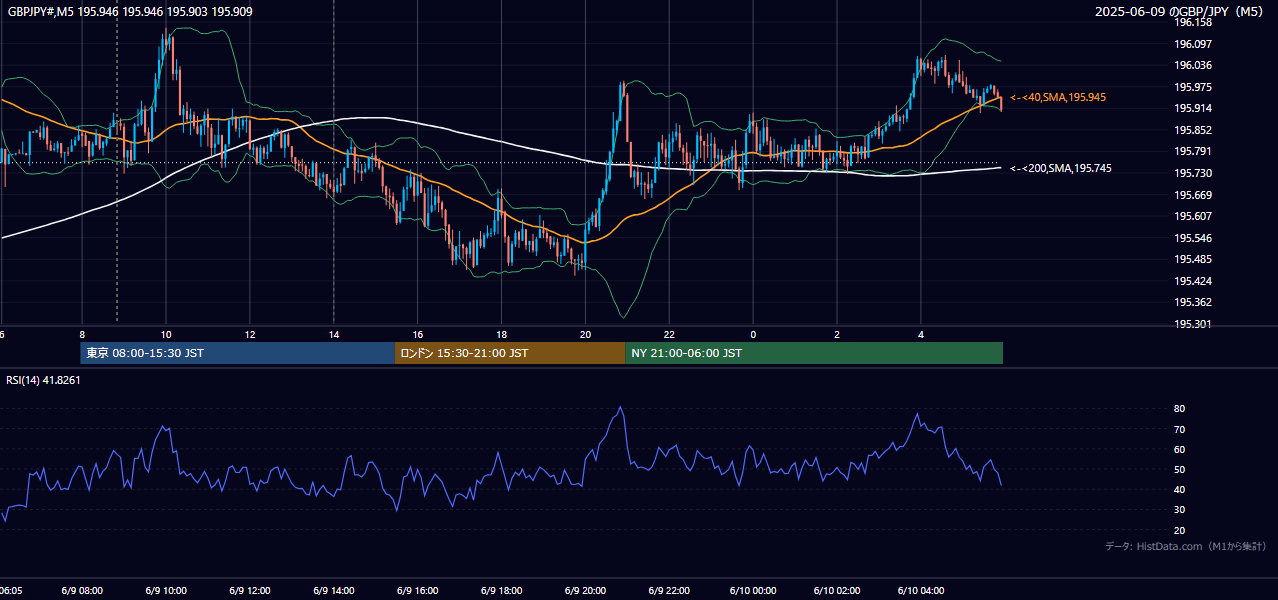Click the 6/9 14:00 time axis label

tap(334, 591)
